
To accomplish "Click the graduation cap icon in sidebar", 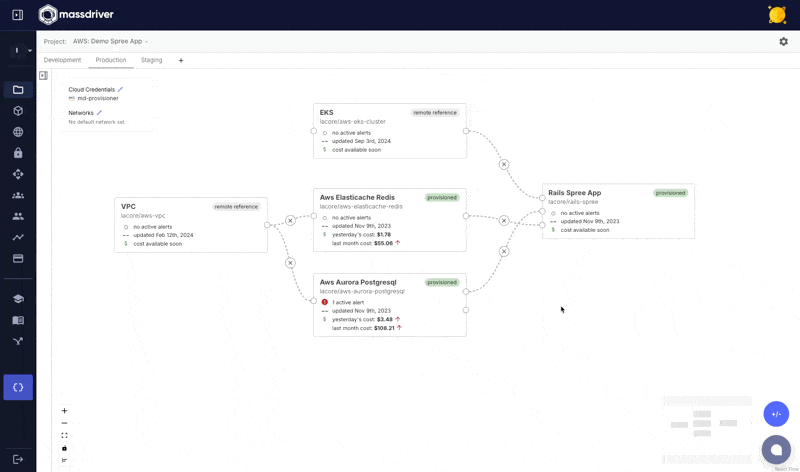I will point(18,299).
